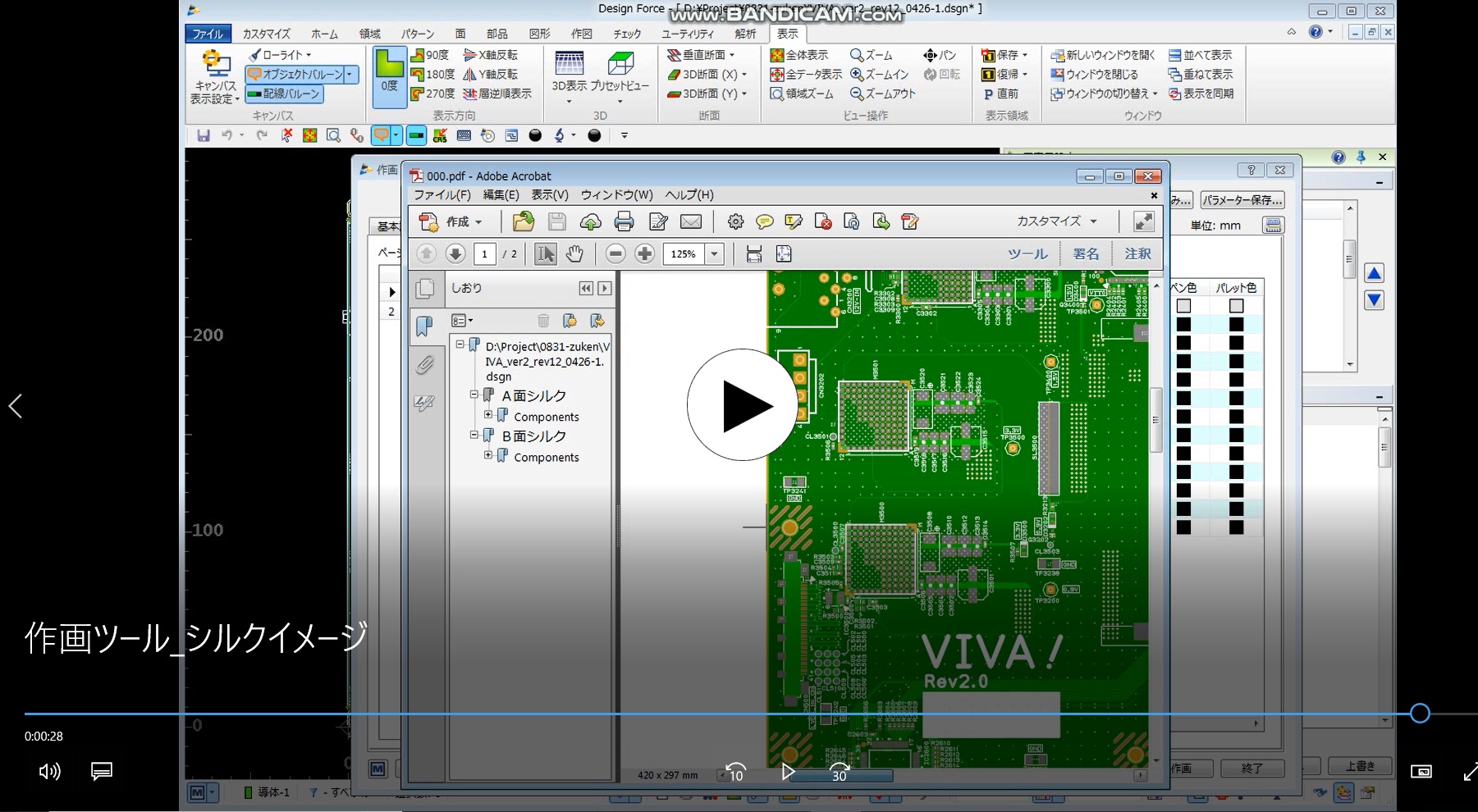The image size is (1478, 812).
Task: Zoom in with the Acrobat plus button
Action: coord(645,254)
